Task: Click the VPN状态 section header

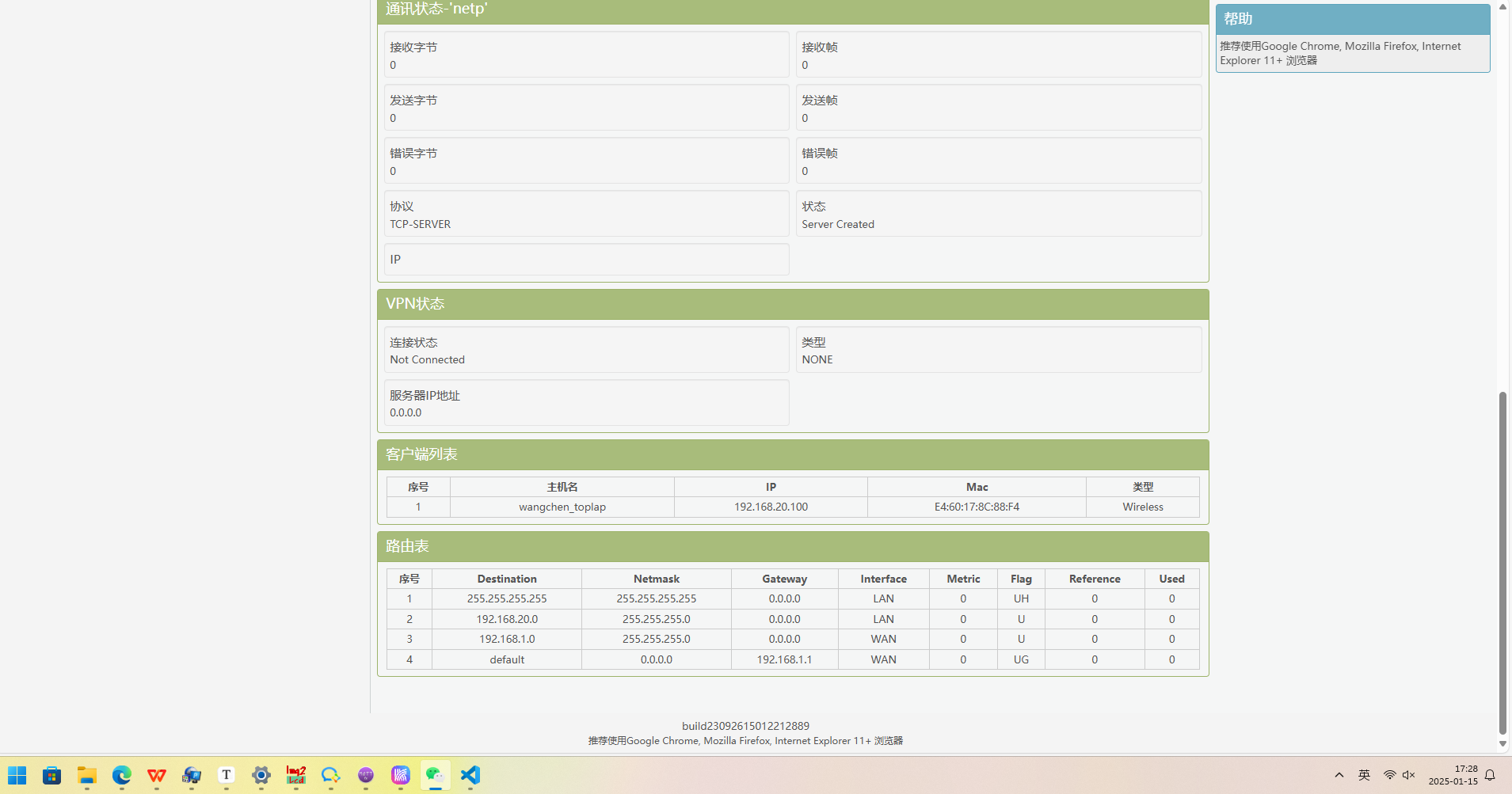Action: point(793,304)
